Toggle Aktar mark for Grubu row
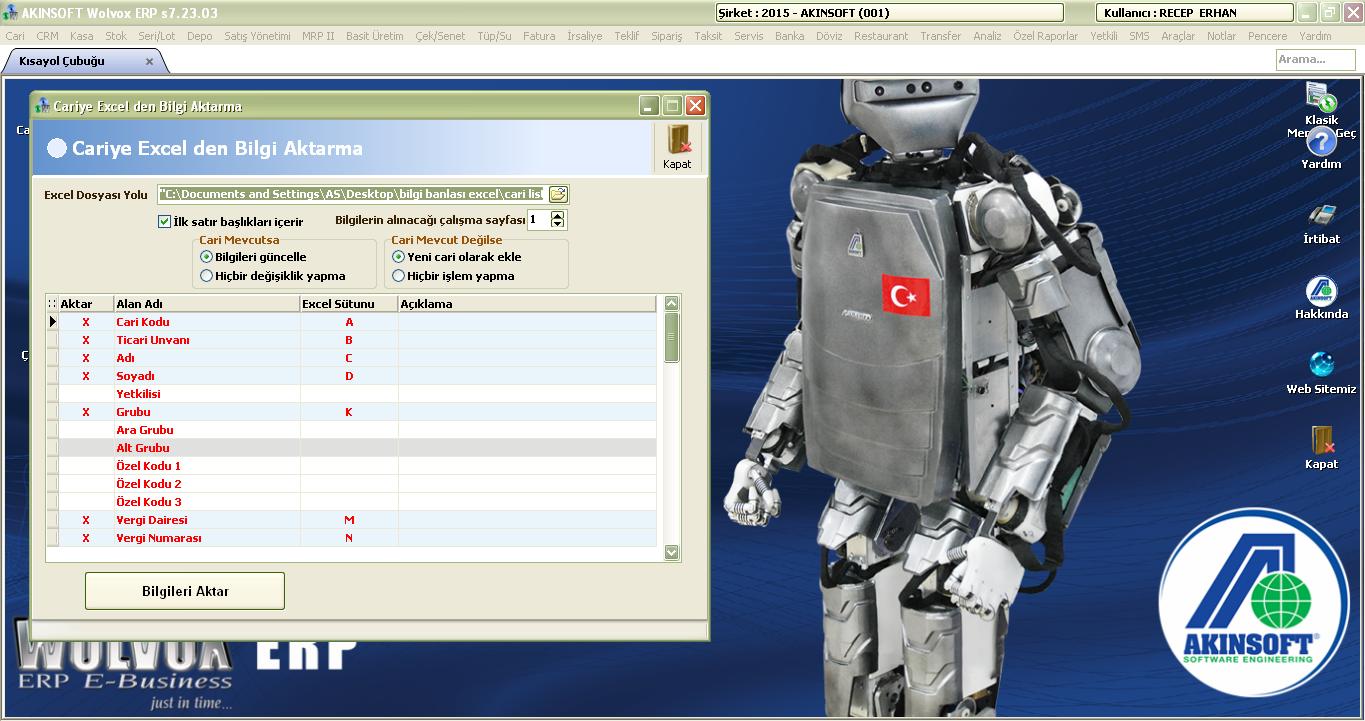Viewport: 1365px width, 721px height. click(x=86, y=412)
